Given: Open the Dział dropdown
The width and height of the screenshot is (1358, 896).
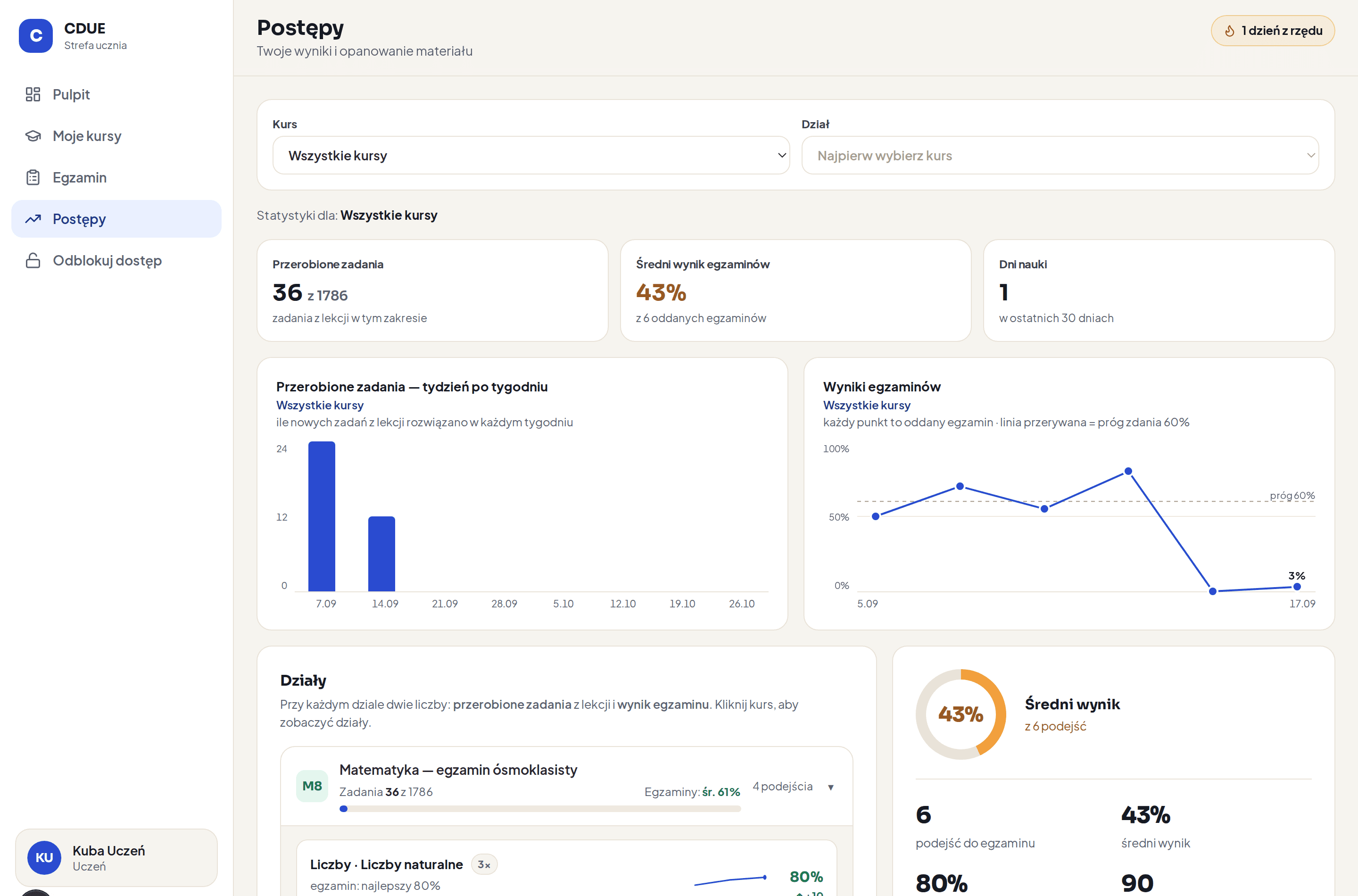Looking at the screenshot, I should (x=1060, y=156).
